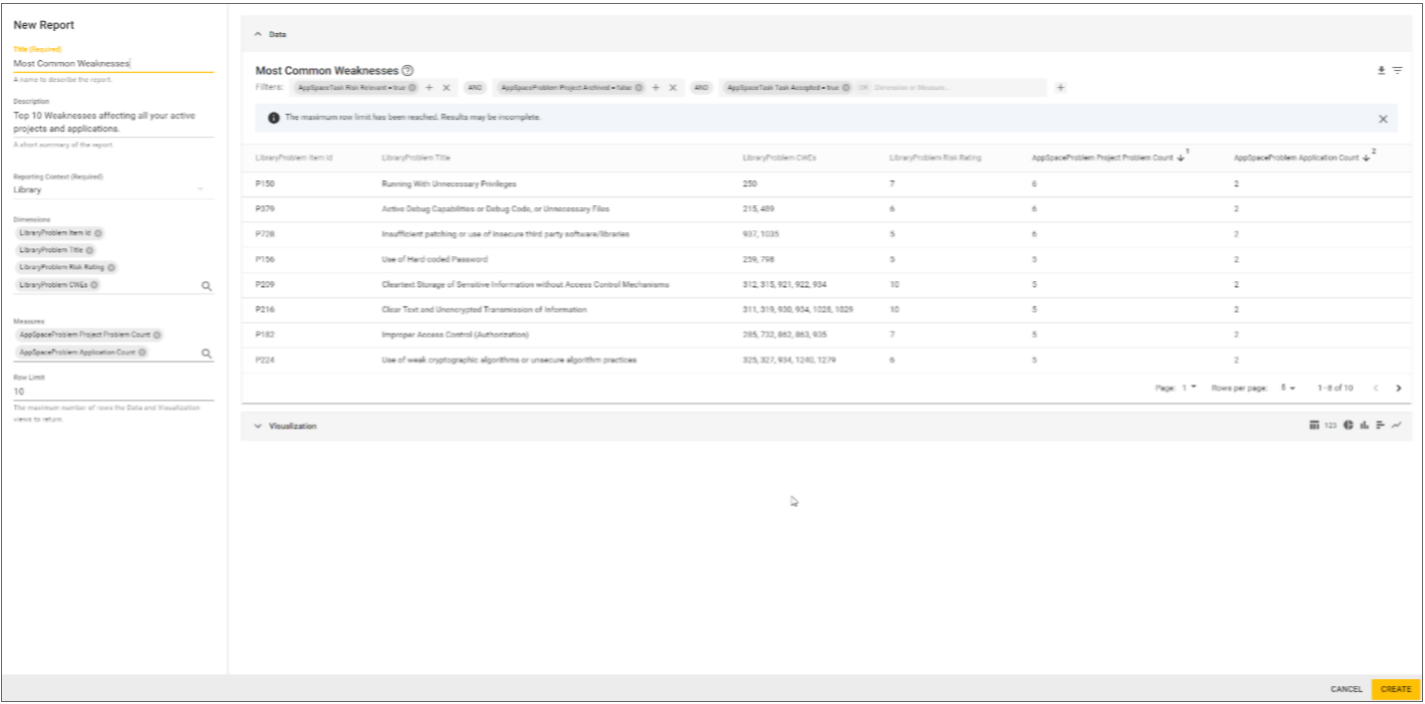The image size is (1425, 704).
Task: Select the pie chart visualization icon
Action: (x=1348, y=424)
